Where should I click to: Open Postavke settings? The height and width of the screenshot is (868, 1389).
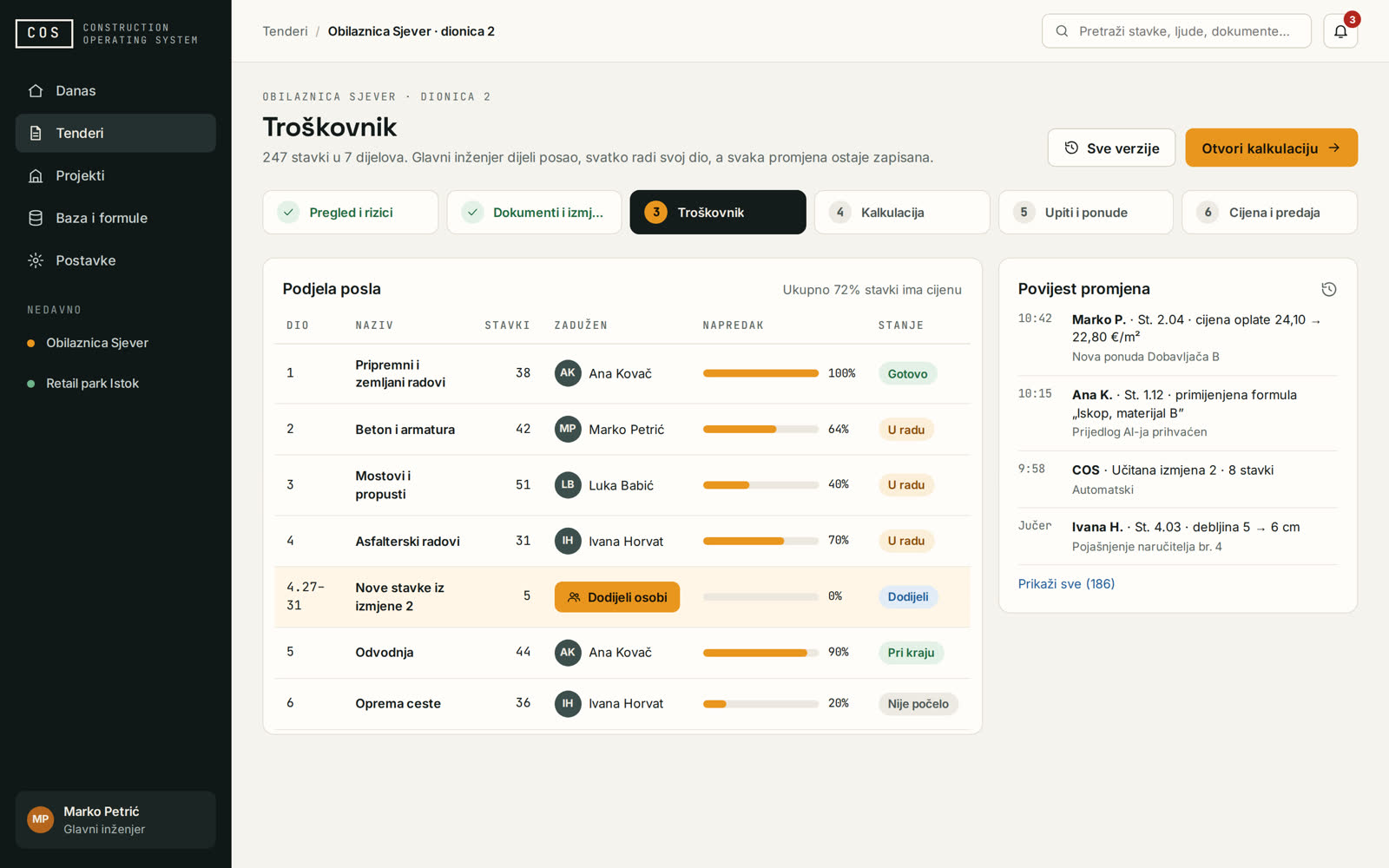(x=115, y=260)
